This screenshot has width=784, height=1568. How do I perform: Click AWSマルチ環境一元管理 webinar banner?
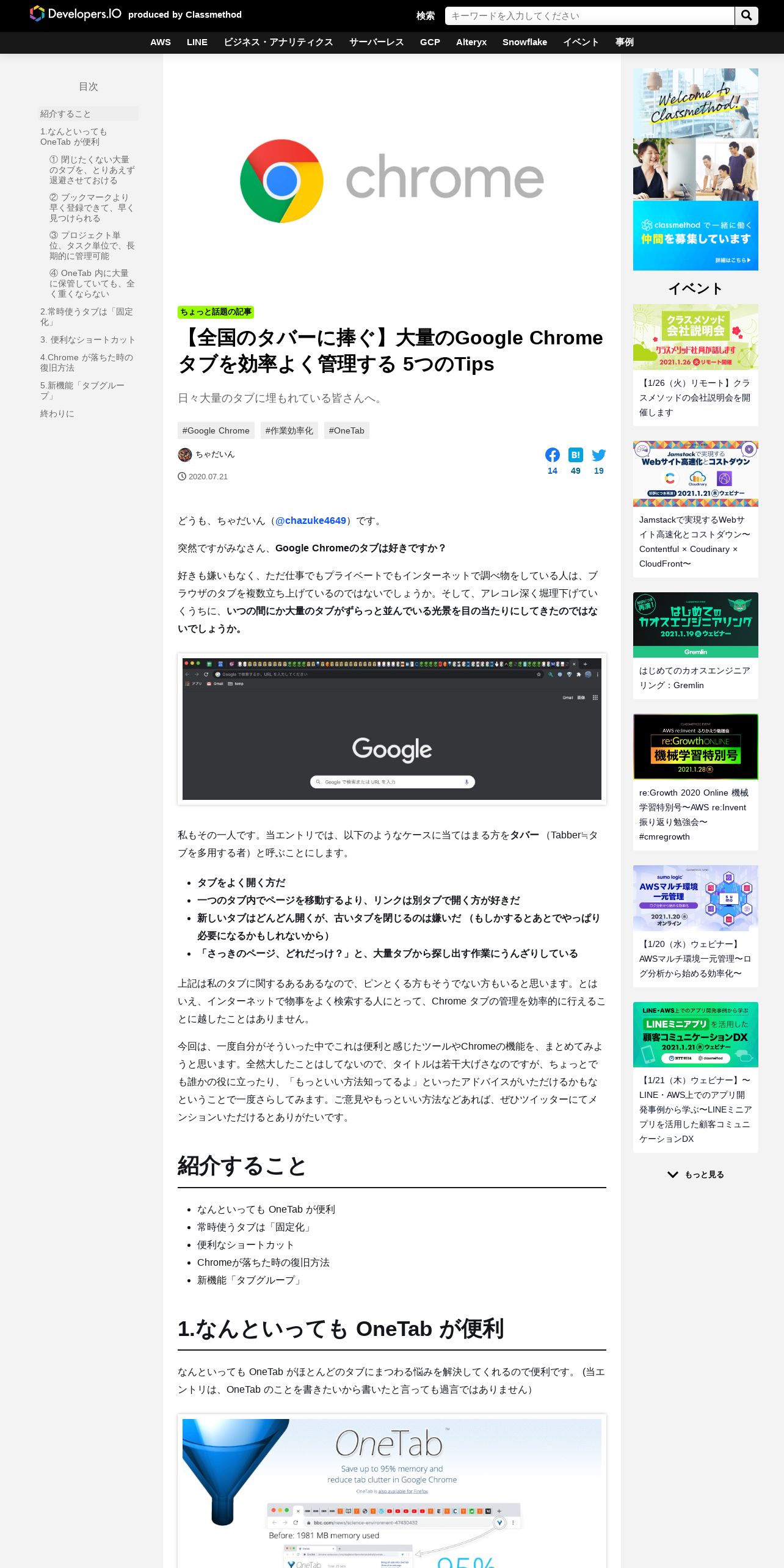(x=695, y=898)
